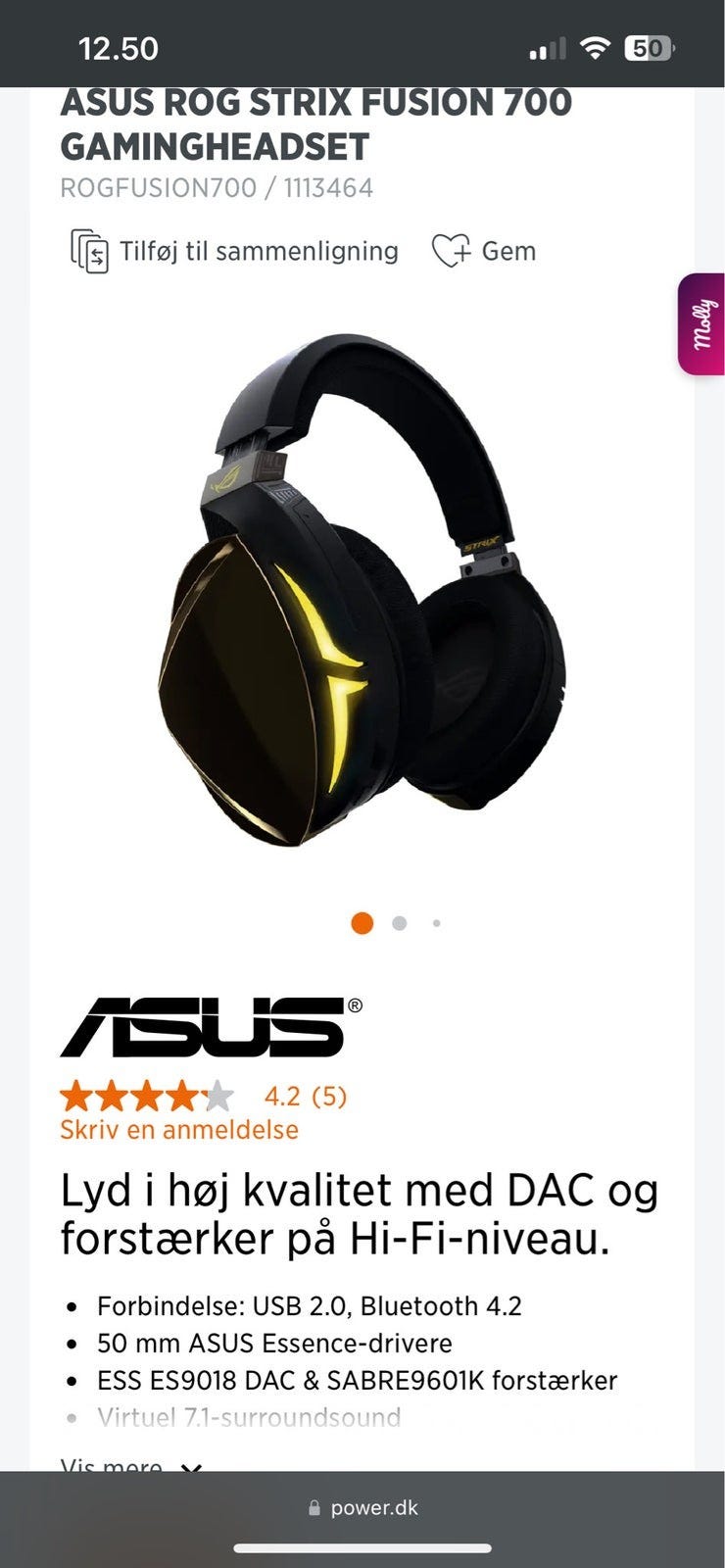Tap the orange star rating icons
Image resolution: width=725 pixels, height=1568 pixels.
click(x=147, y=1096)
